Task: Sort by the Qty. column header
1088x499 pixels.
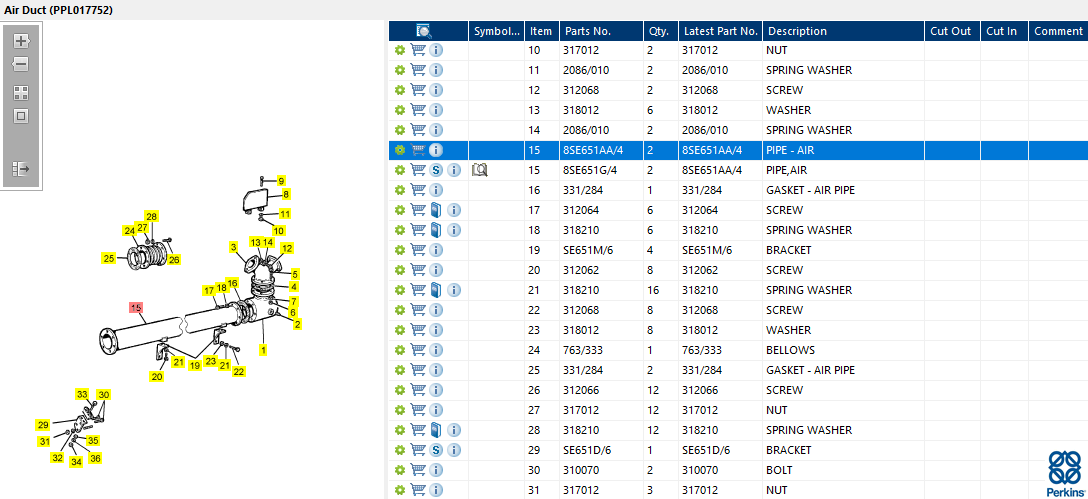Action: coord(661,31)
